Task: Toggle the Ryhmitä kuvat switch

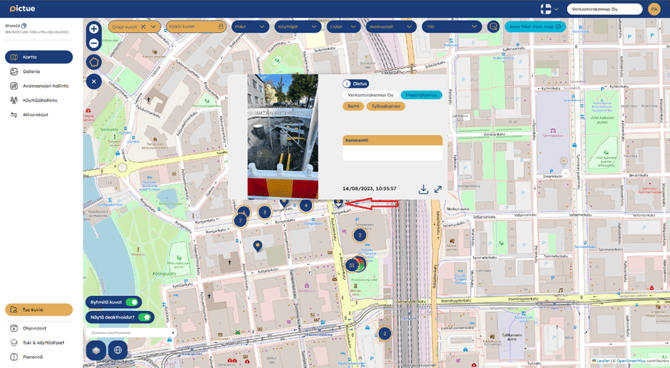Action: pos(132,302)
